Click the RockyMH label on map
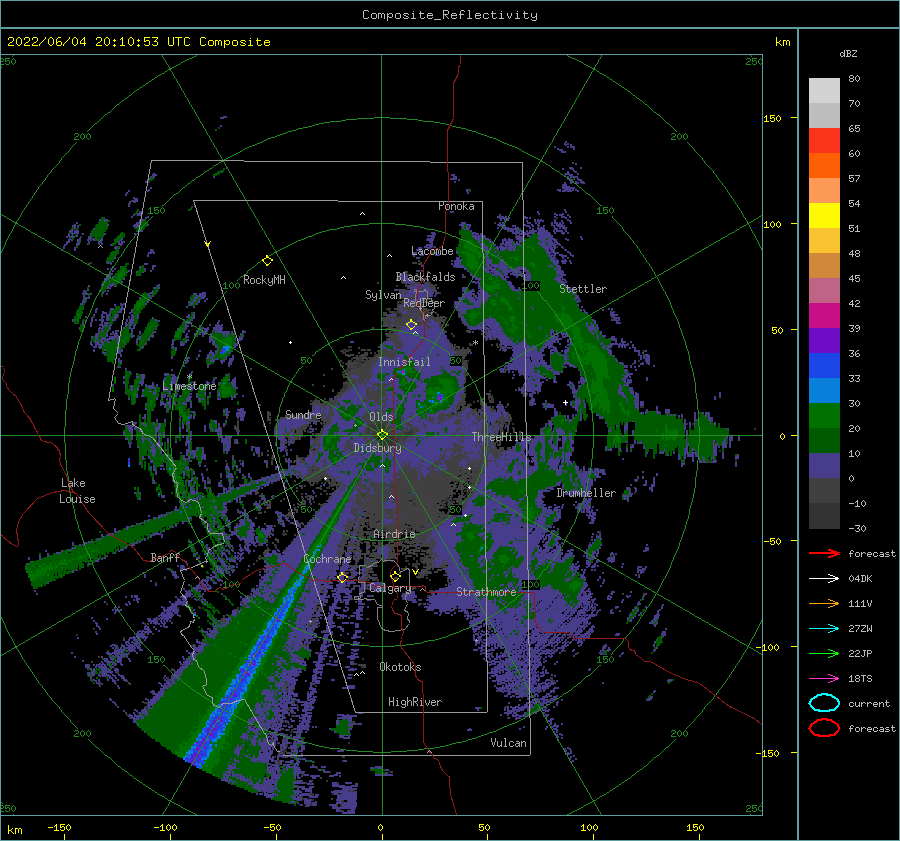This screenshot has height=841, width=900. [x=264, y=280]
